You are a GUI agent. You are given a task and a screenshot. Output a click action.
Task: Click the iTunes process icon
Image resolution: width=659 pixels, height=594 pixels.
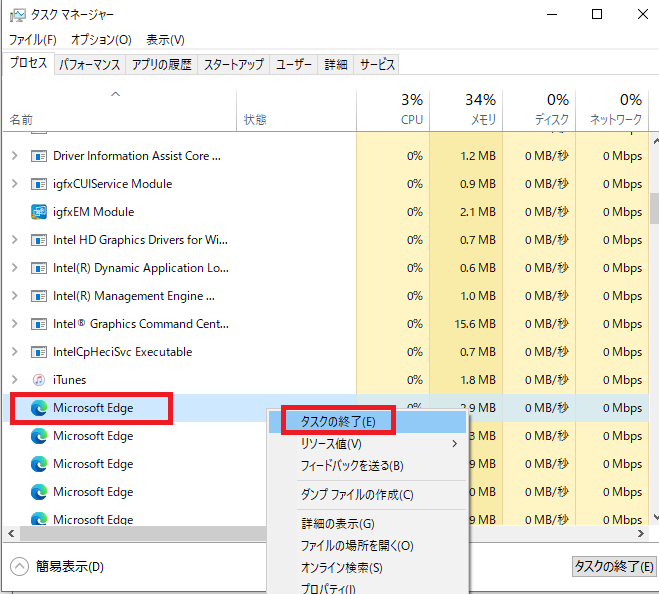tap(39, 380)
